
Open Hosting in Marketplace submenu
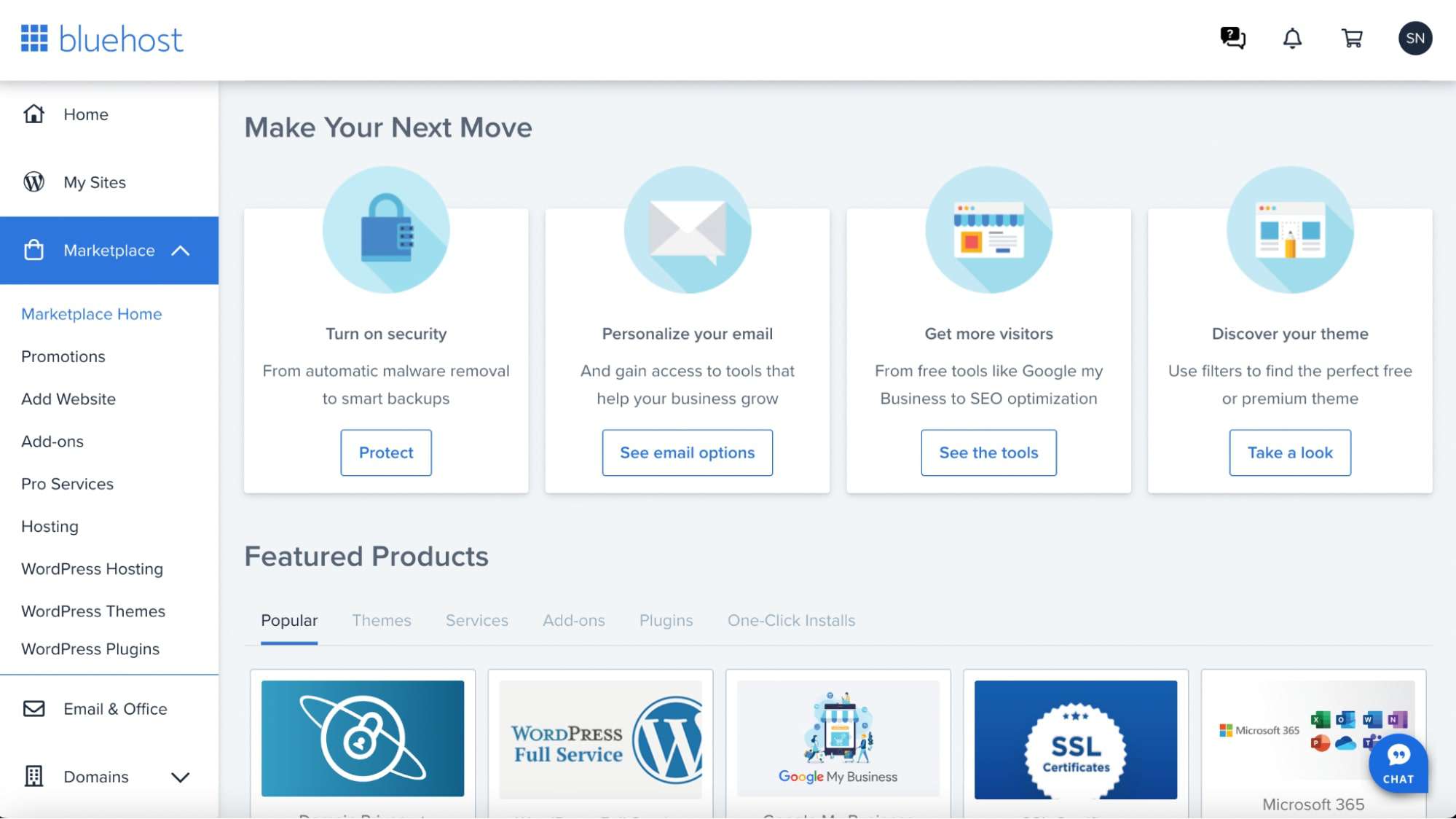50,526
